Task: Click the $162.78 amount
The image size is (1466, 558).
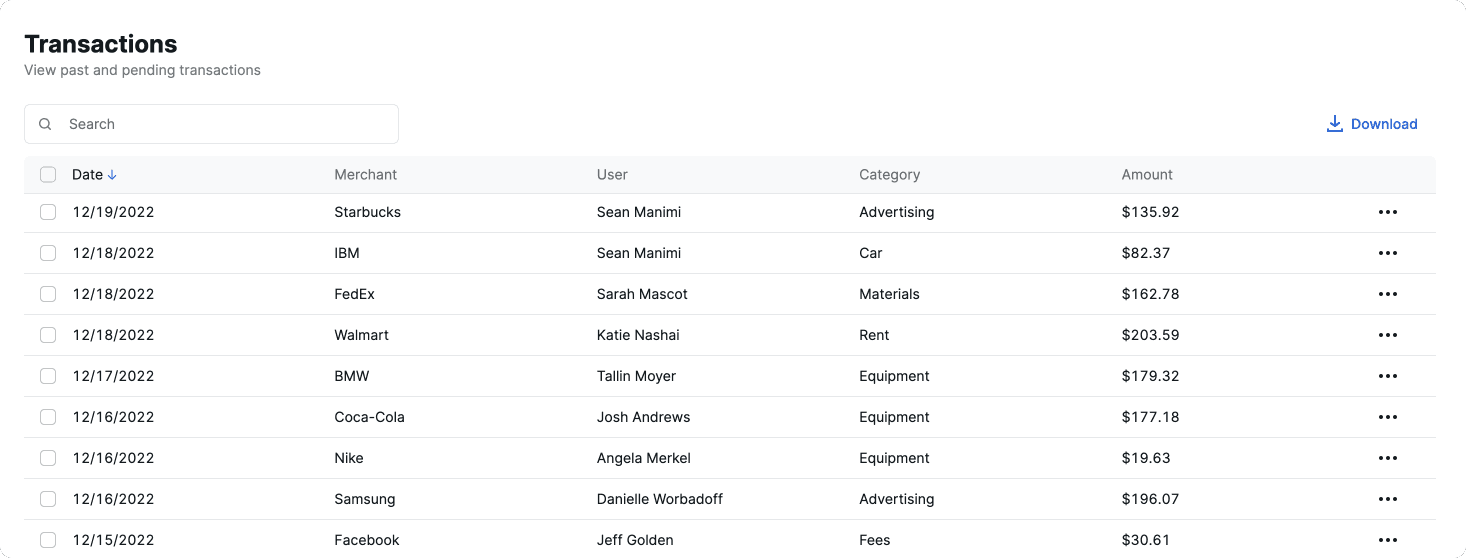Action: [1151, 294]
